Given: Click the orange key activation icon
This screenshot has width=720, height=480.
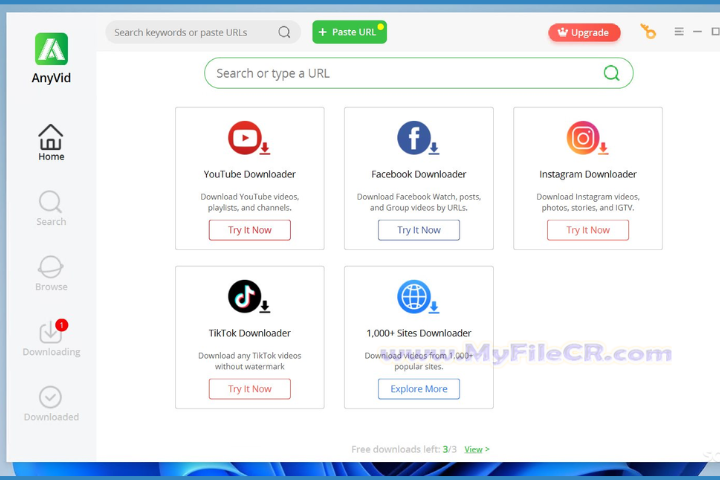Looking at the screenshot, I should pos(648,31).
